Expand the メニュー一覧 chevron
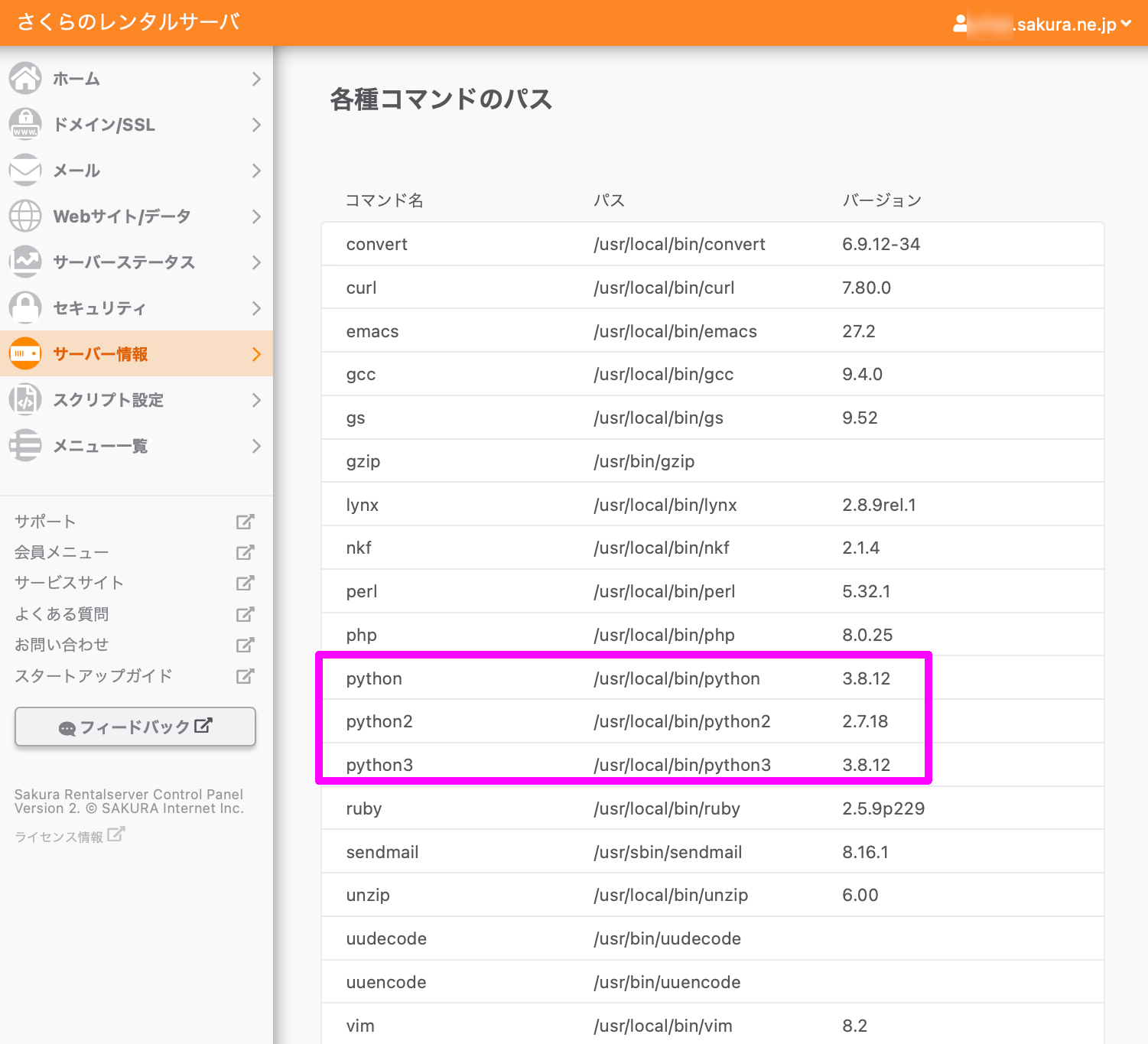This screenshot has height=1044, width=1148. pos(256,446)
